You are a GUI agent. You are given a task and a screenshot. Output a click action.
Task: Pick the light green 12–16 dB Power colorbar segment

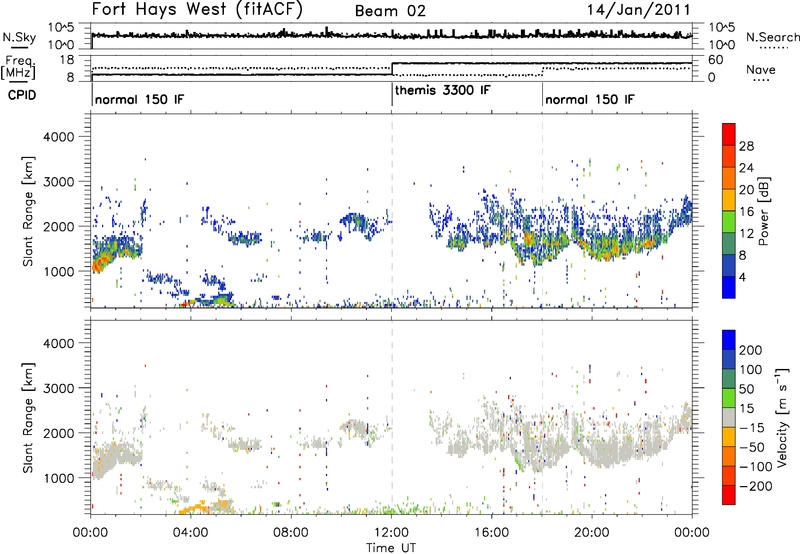pyautogui.click(x=729, y=222)
